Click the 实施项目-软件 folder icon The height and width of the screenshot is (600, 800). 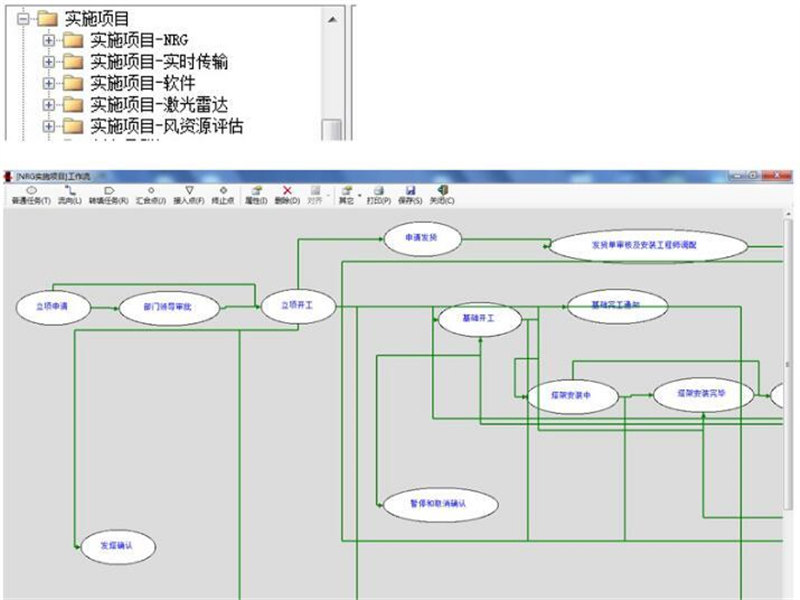73,83
